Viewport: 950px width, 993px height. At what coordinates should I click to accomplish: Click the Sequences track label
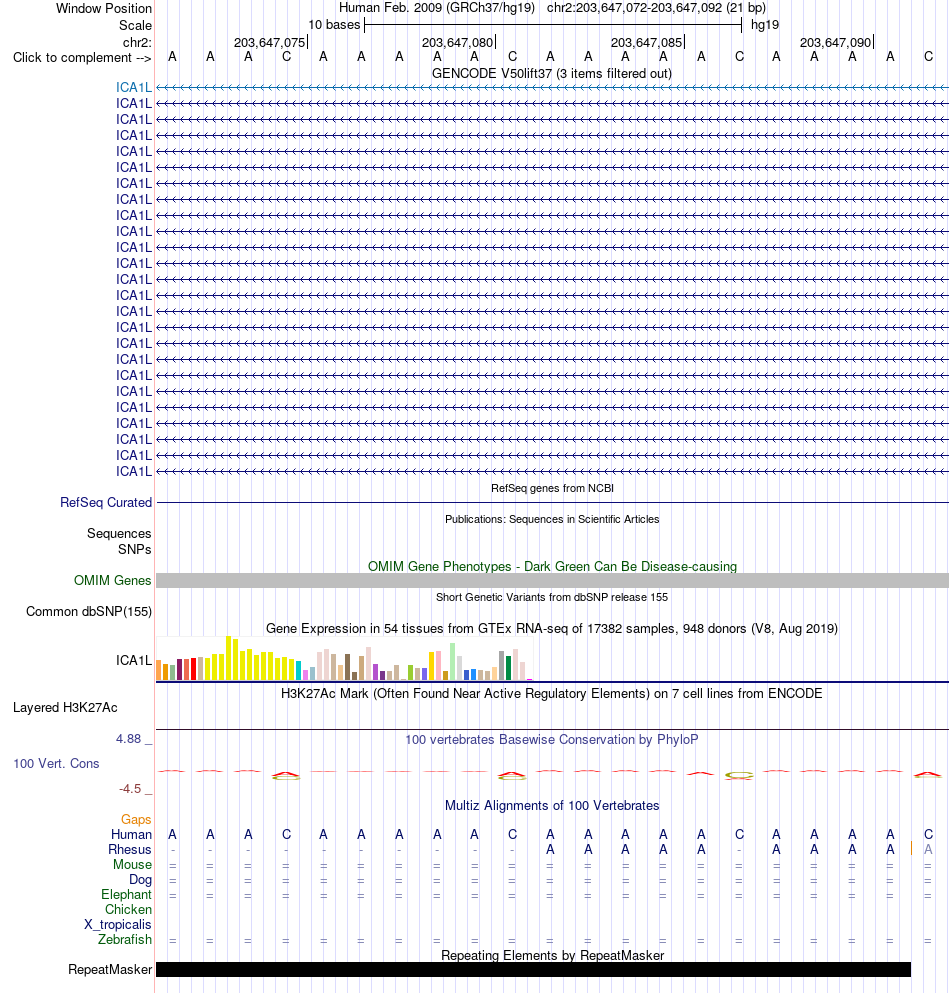(119, 533)
